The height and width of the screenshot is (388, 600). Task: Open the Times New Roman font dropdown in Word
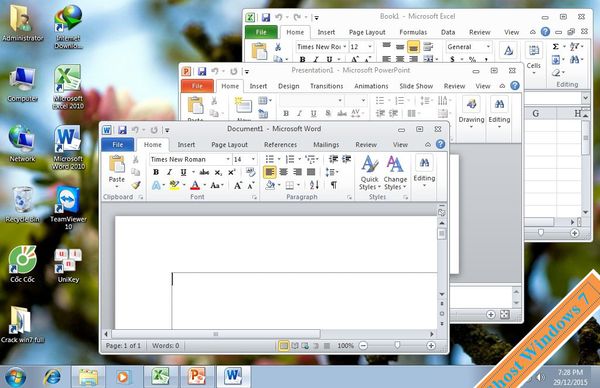point(228,159)
